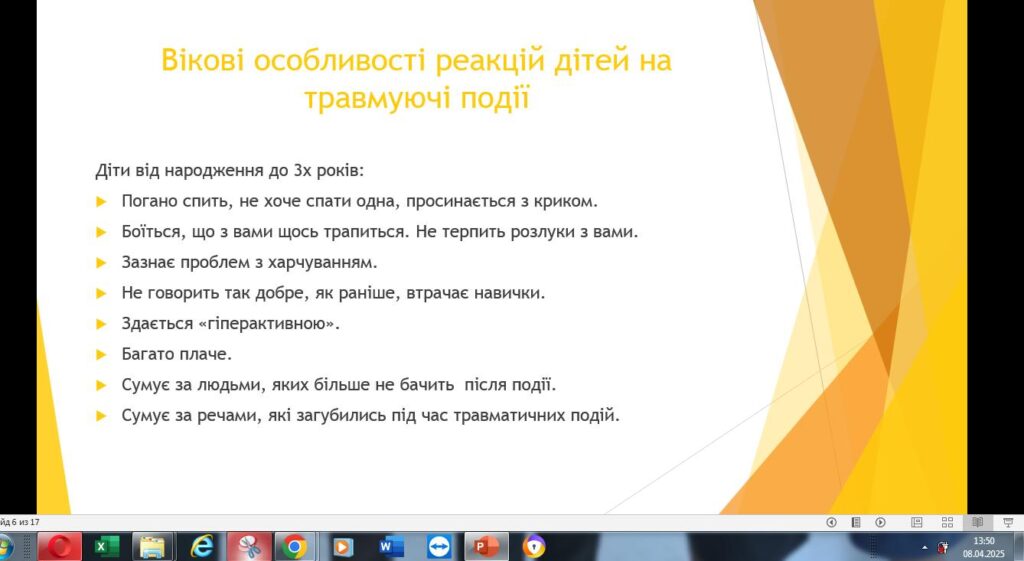Open the Windows Start orb

[x=5, y=547]
